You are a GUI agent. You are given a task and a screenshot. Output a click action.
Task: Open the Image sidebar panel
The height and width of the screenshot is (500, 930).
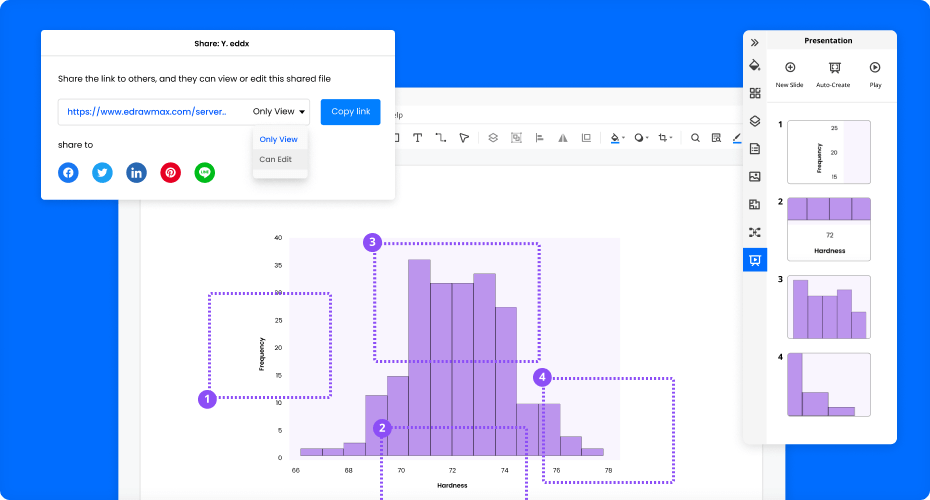point(754,176)
